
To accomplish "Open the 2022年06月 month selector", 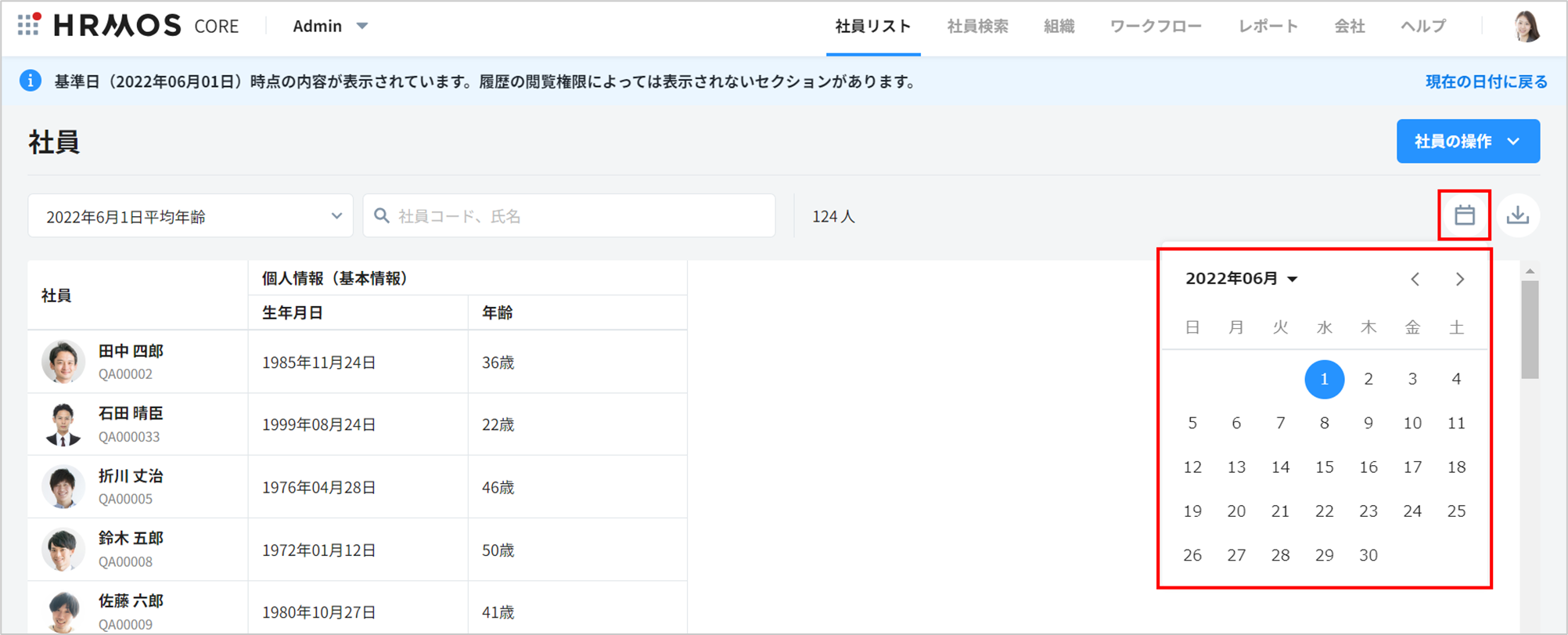I will coord(1241,279).
